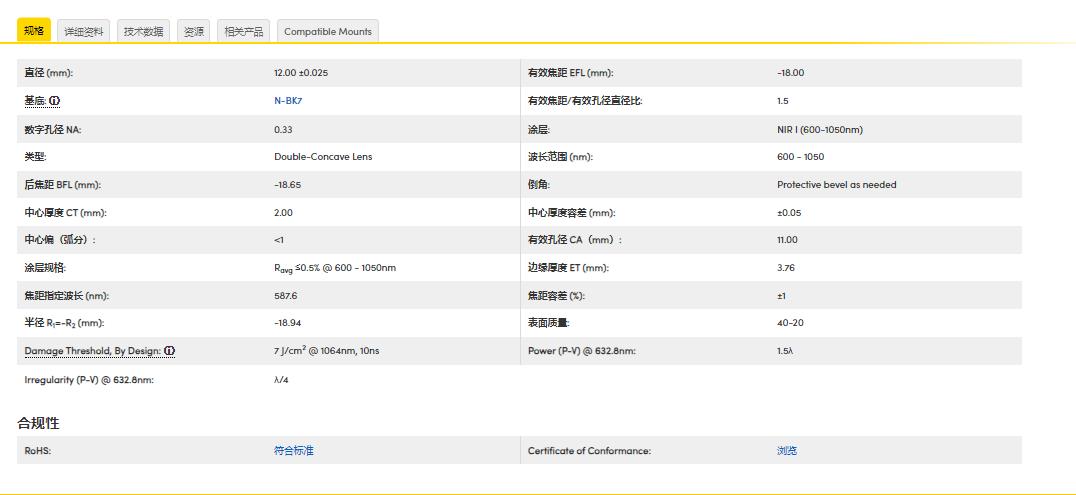The image size is (1076, 495).
Task: Open Certificate of Conformance 浏览 link
Action: point(787,451)
